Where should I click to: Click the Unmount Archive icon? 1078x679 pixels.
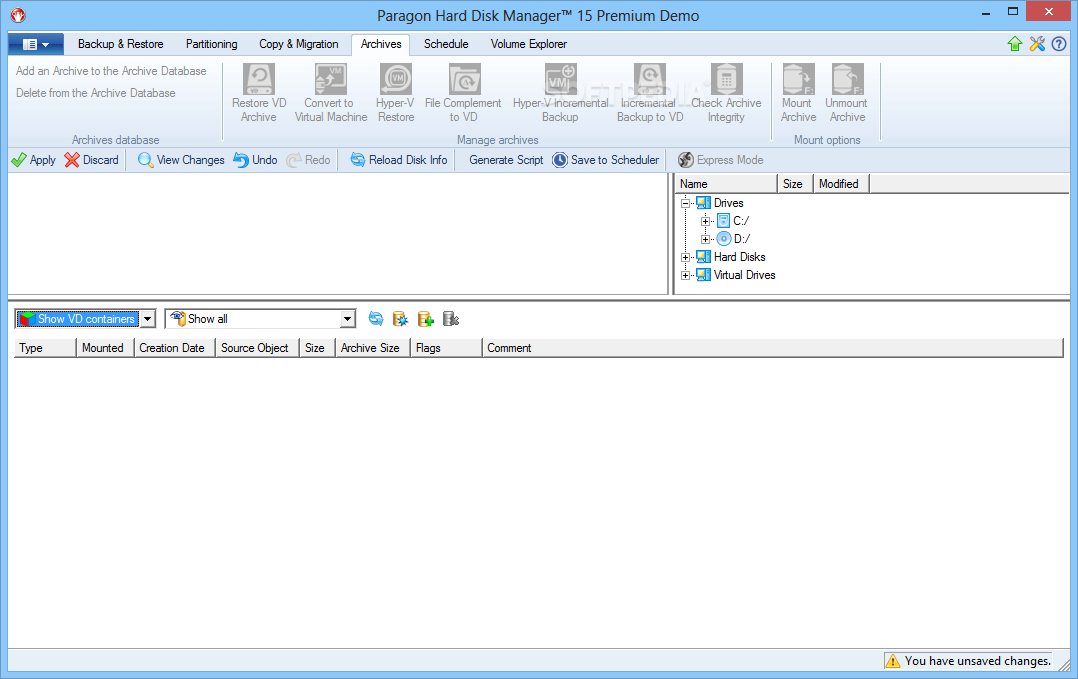(847, 79)
